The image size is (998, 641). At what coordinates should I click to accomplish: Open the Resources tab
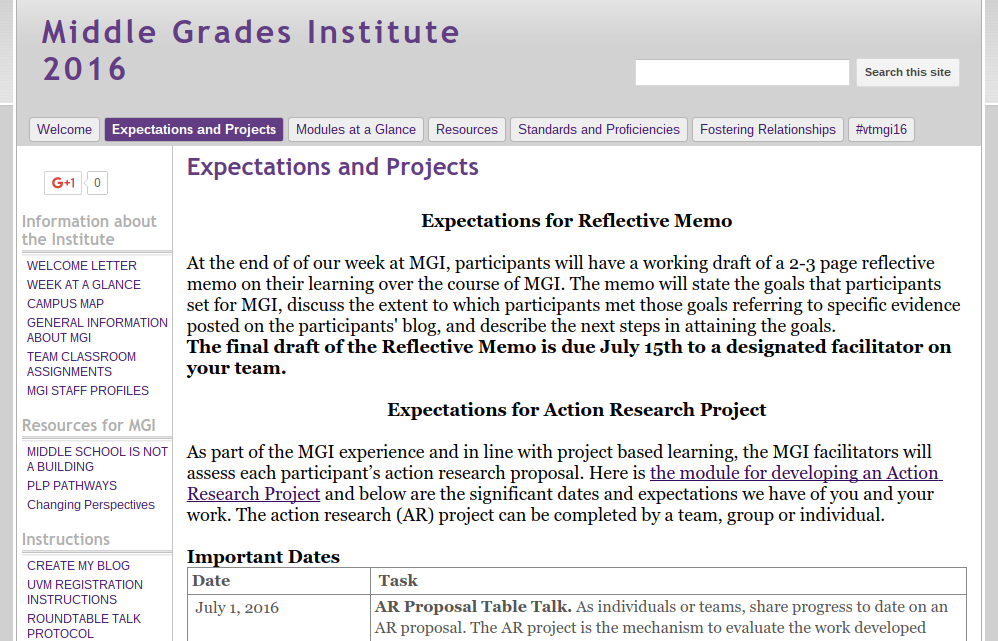click(x=467, y=129)
